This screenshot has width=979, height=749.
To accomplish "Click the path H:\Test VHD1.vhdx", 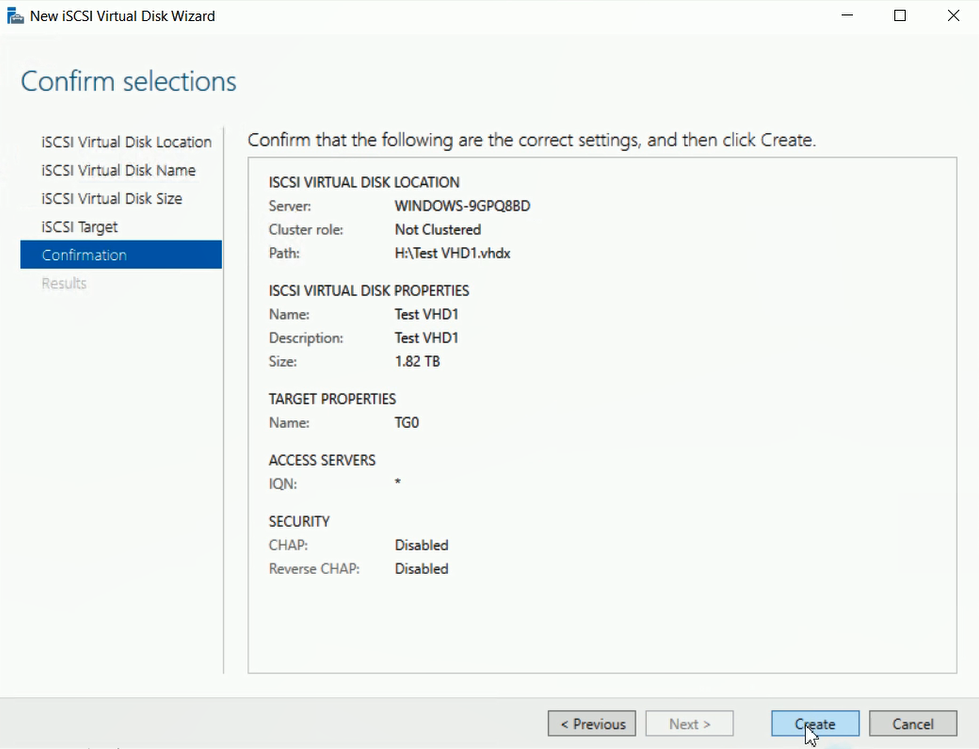I will [x=452, y=253].
